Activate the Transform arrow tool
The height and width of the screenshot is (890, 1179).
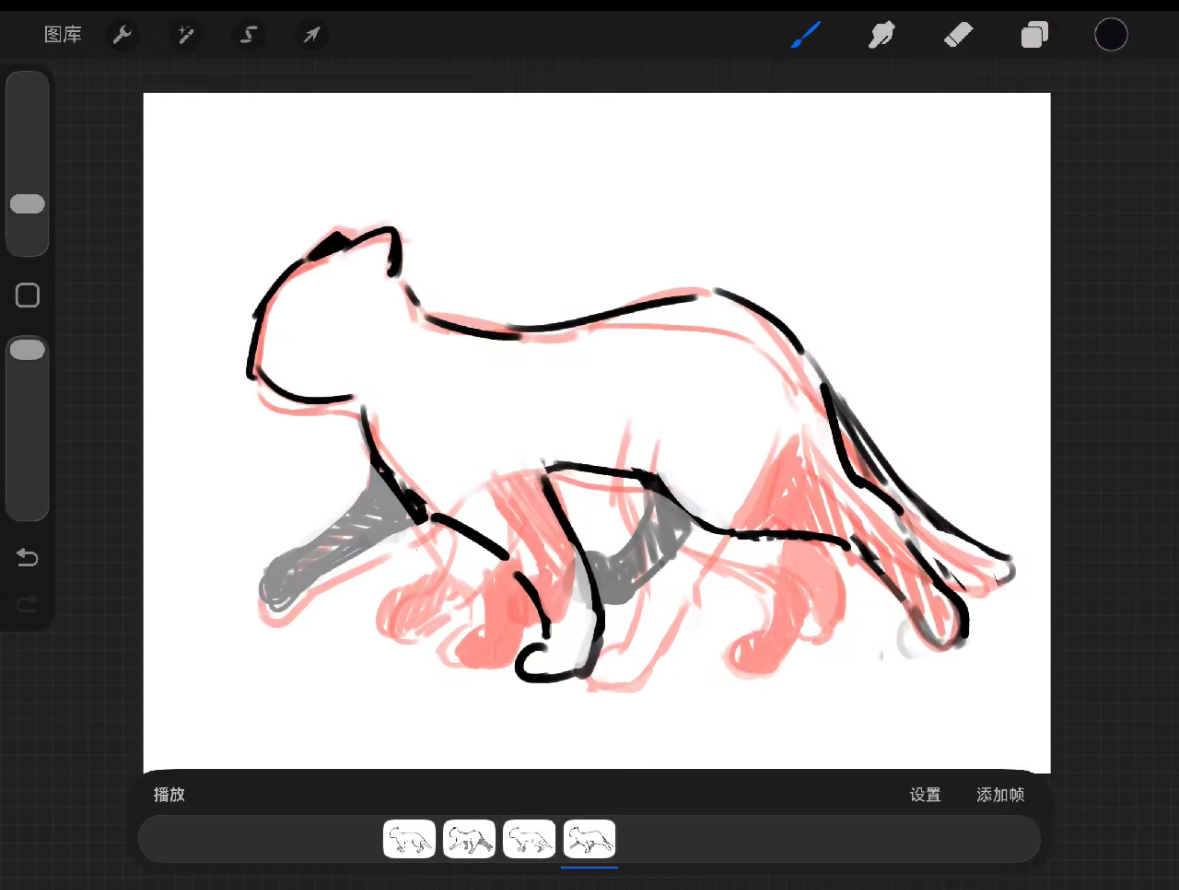click(311, 35)
